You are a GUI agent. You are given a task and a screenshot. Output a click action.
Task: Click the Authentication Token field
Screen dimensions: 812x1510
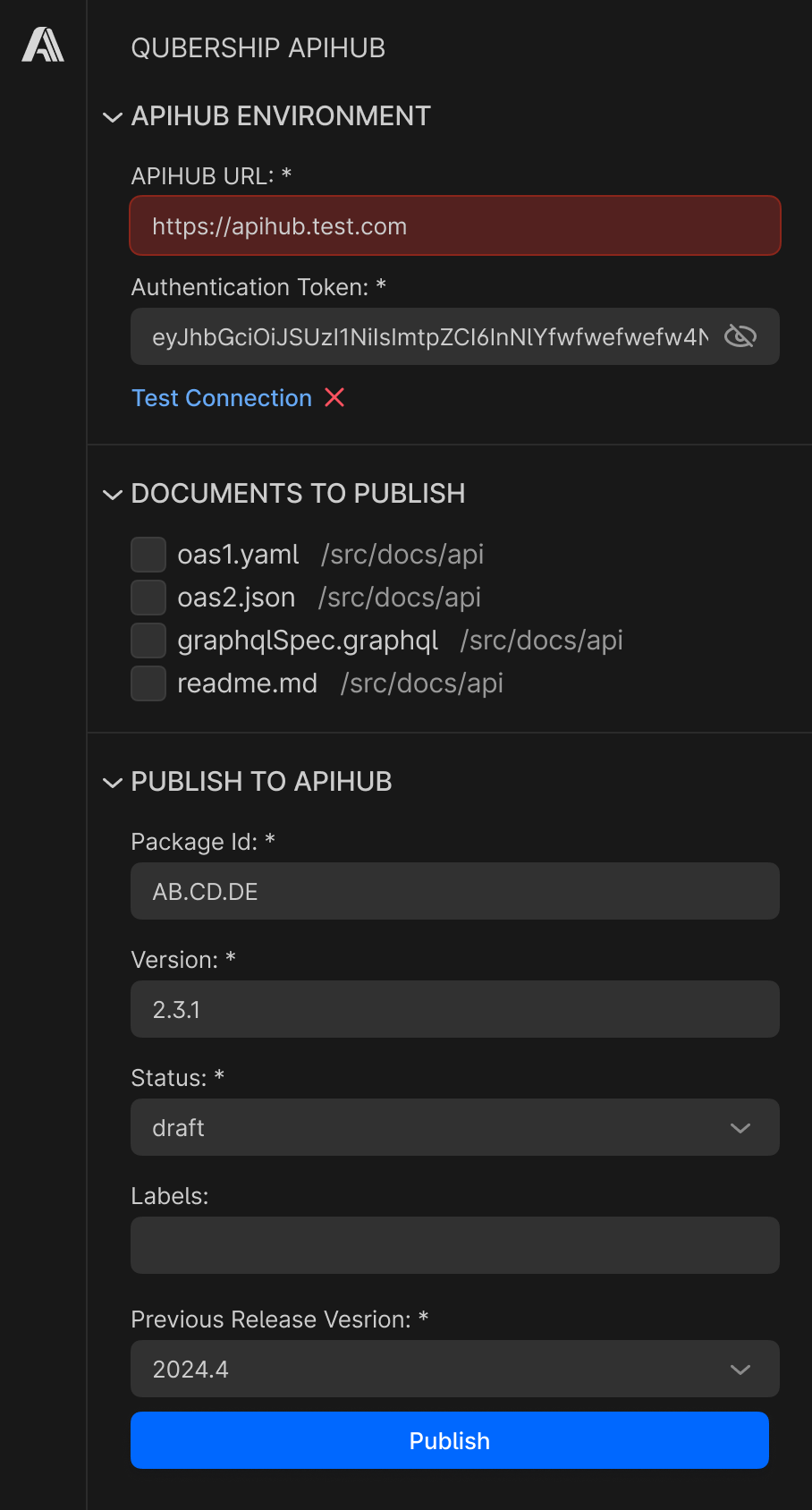coord(429,336)
